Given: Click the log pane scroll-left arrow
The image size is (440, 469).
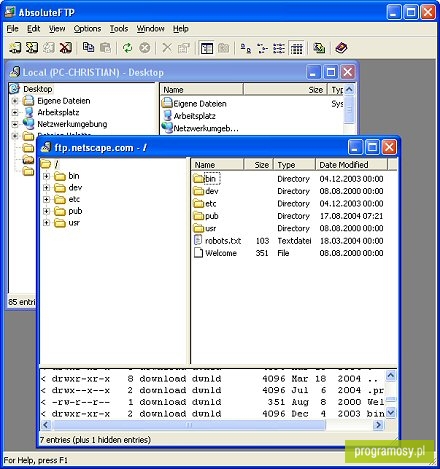Looking at the screenshot, I should pos(46,425).
